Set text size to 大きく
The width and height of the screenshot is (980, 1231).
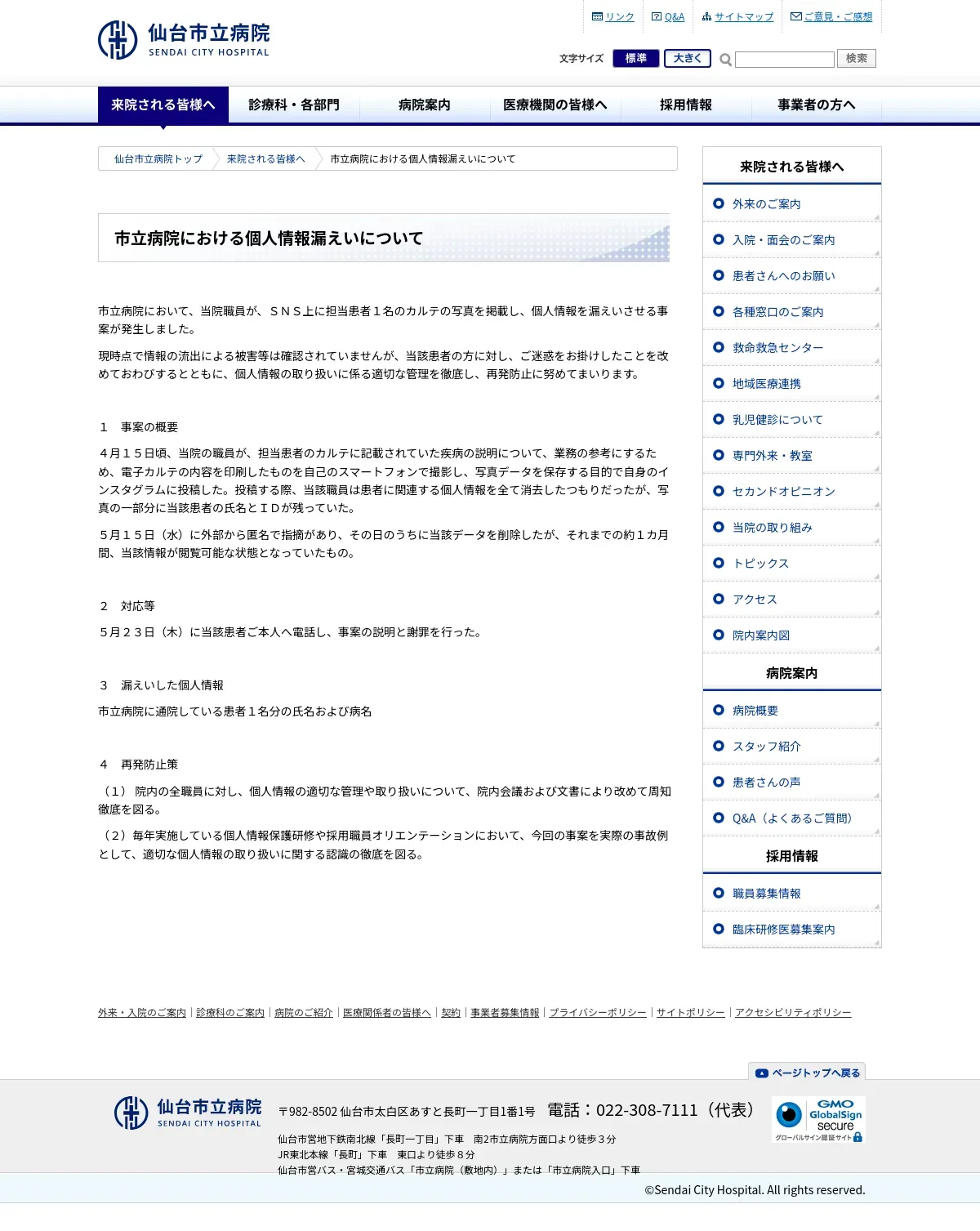coord(688,59)
